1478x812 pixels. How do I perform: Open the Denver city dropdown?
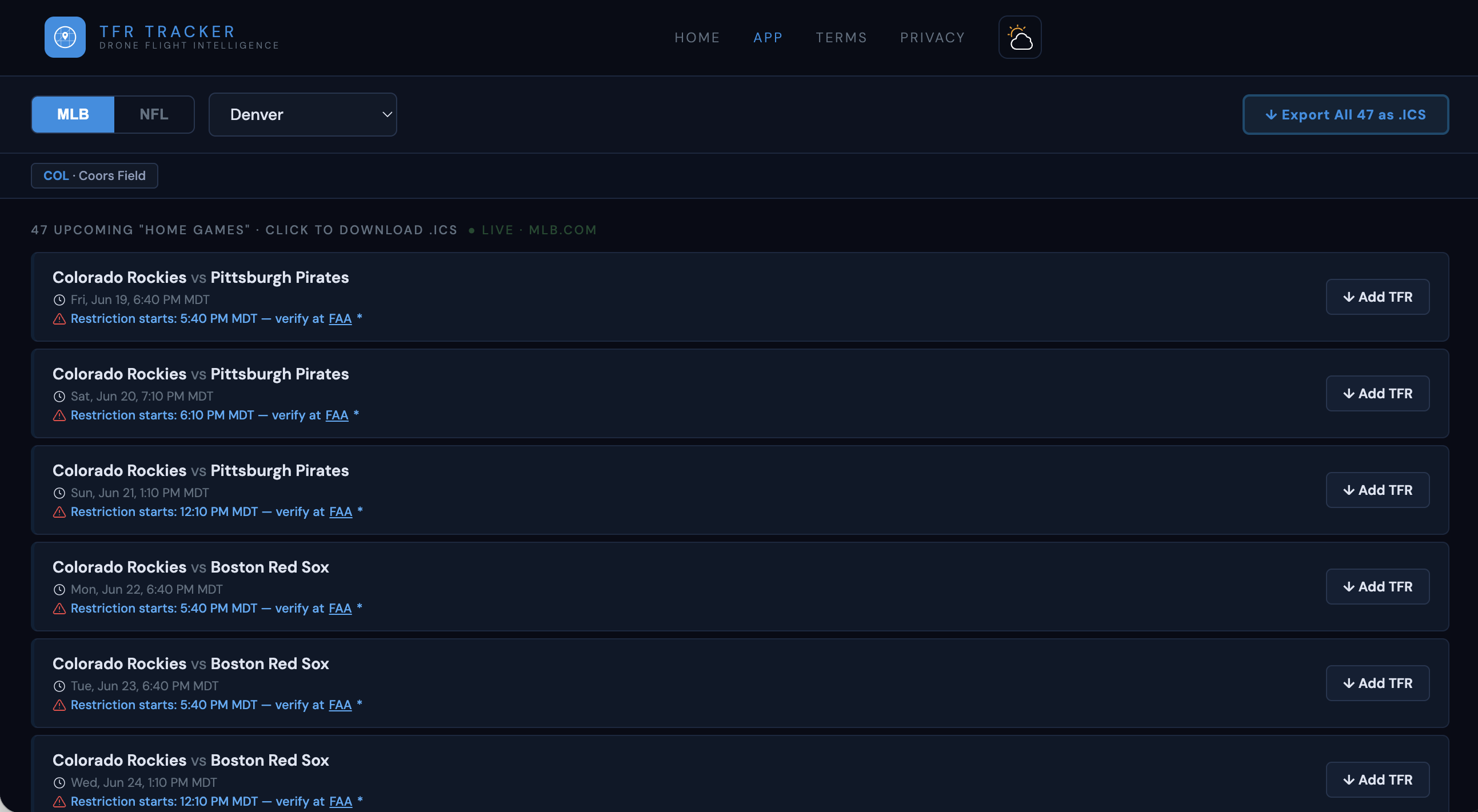tap(302, 115)
